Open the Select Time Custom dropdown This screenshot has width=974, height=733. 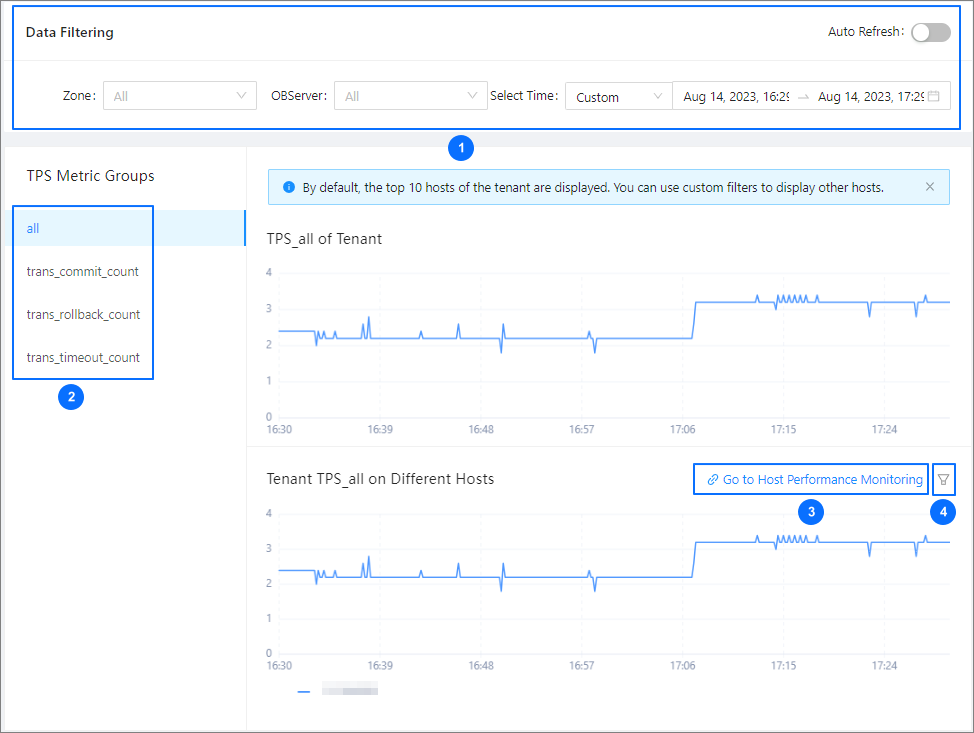[618, 97]
